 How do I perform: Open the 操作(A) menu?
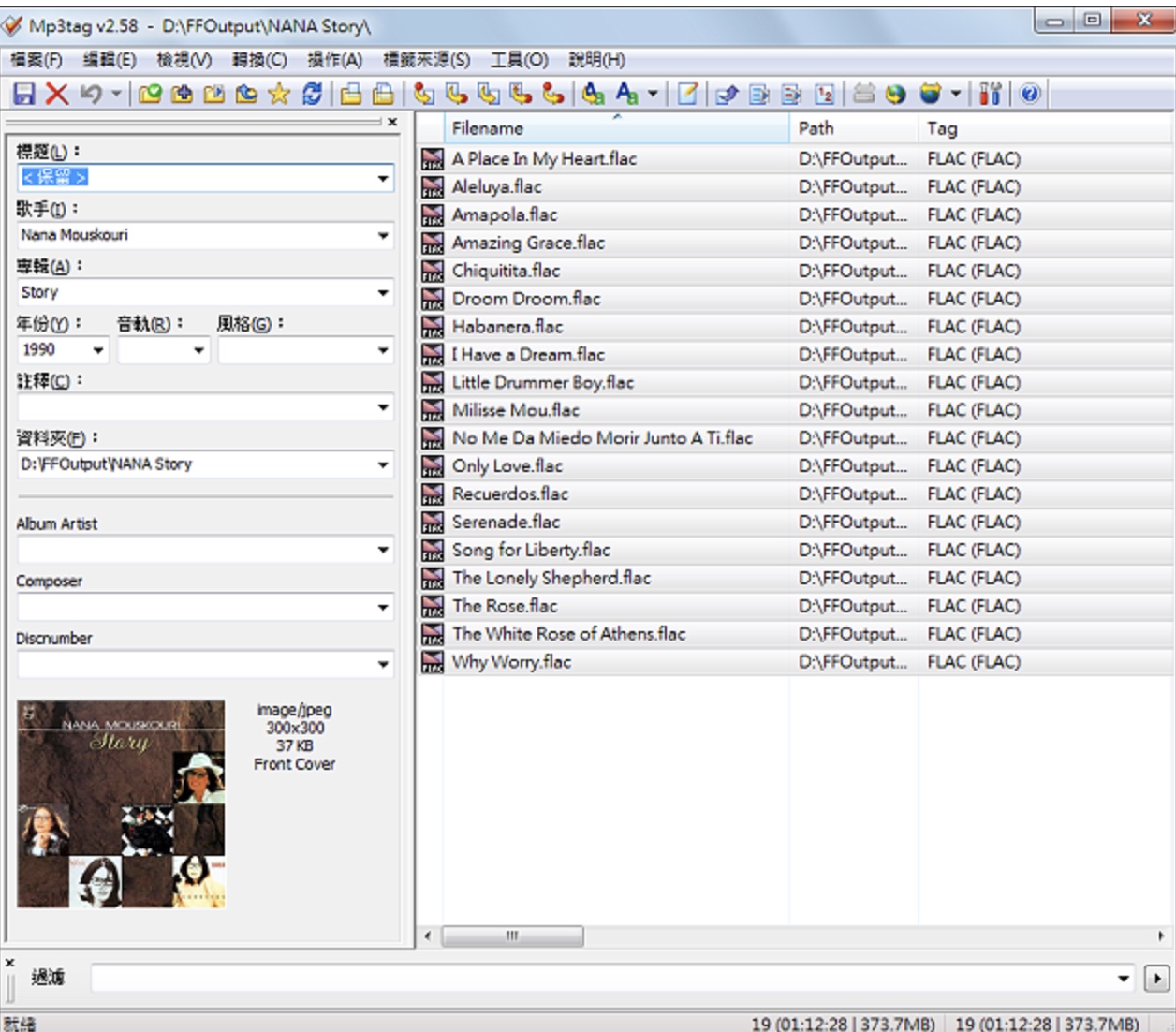click(334, 60)
